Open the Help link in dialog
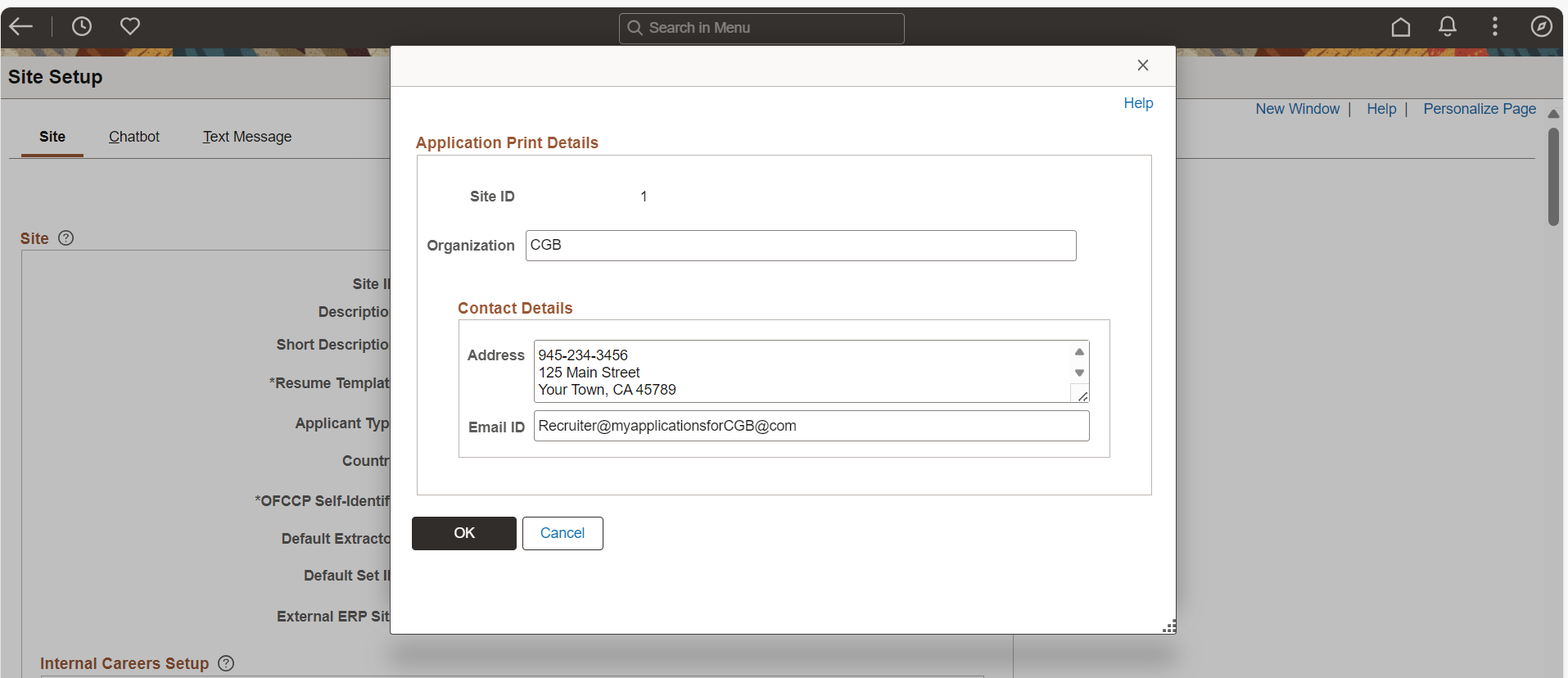1568x678 pixels. tap(1138, 103)
